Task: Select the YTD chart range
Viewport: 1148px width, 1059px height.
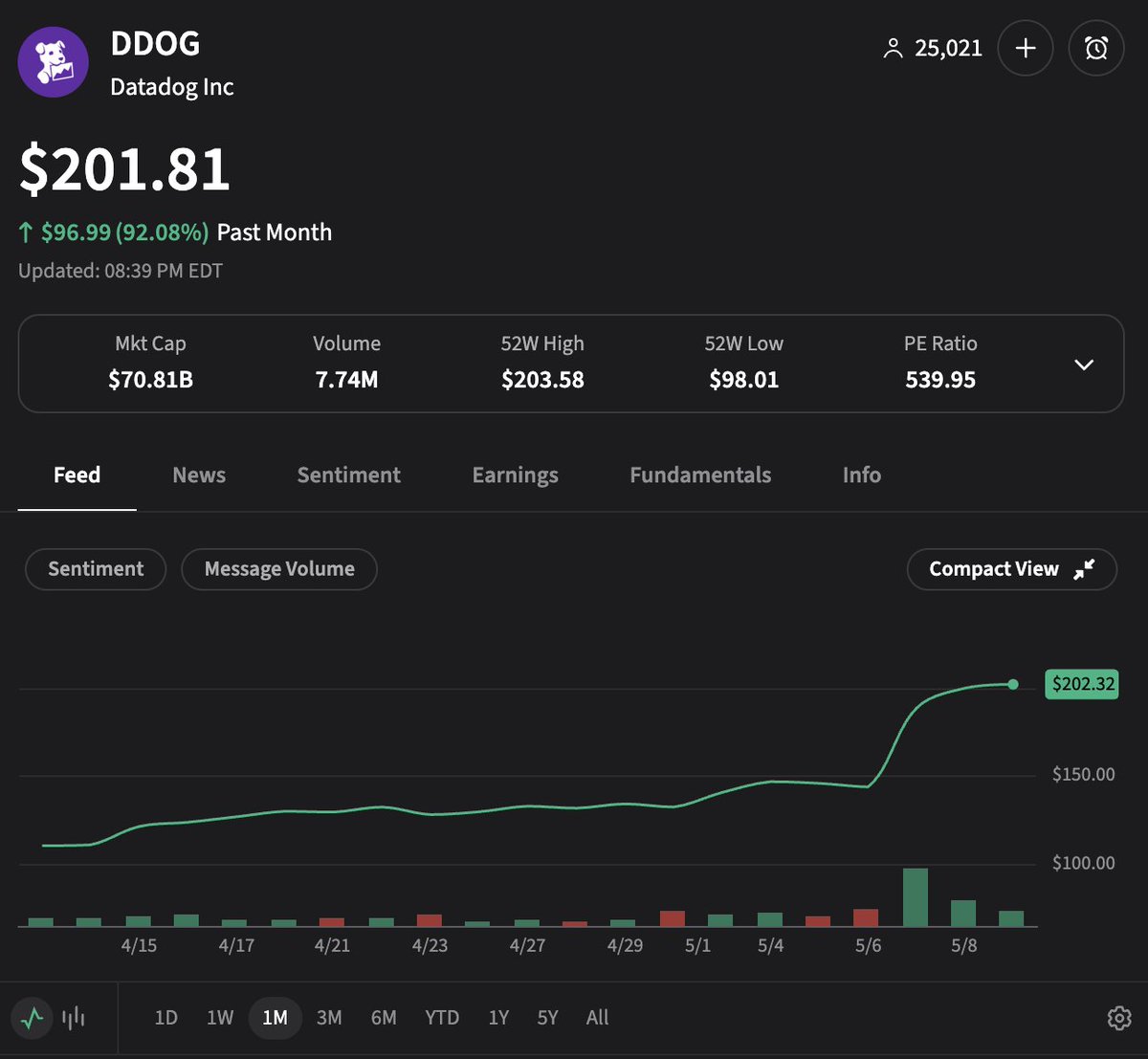Action: coord(442,1018)
